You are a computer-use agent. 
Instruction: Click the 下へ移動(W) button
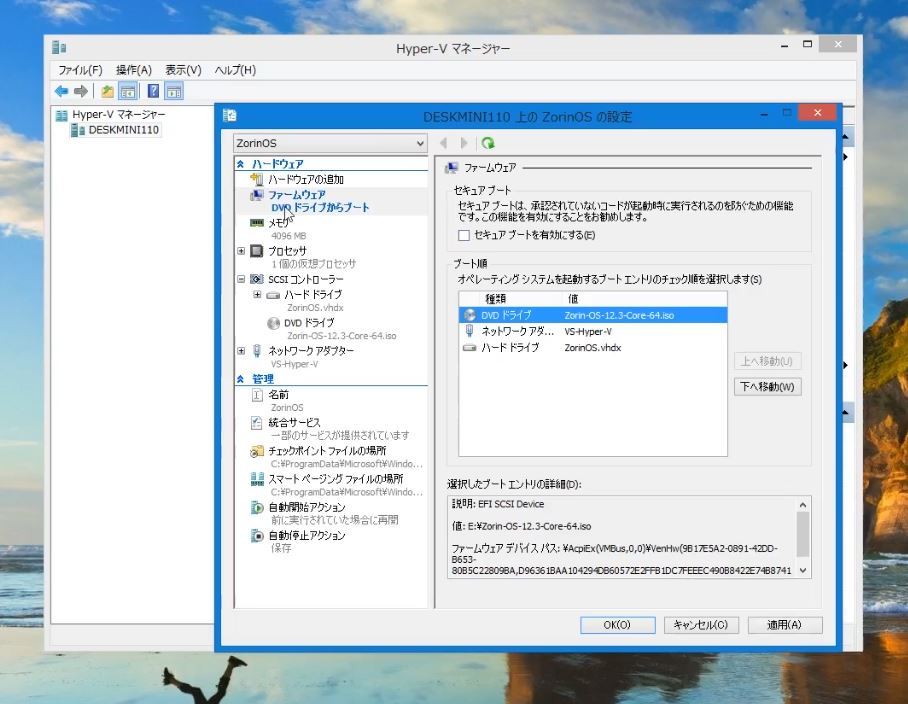[x=767, y=387]
